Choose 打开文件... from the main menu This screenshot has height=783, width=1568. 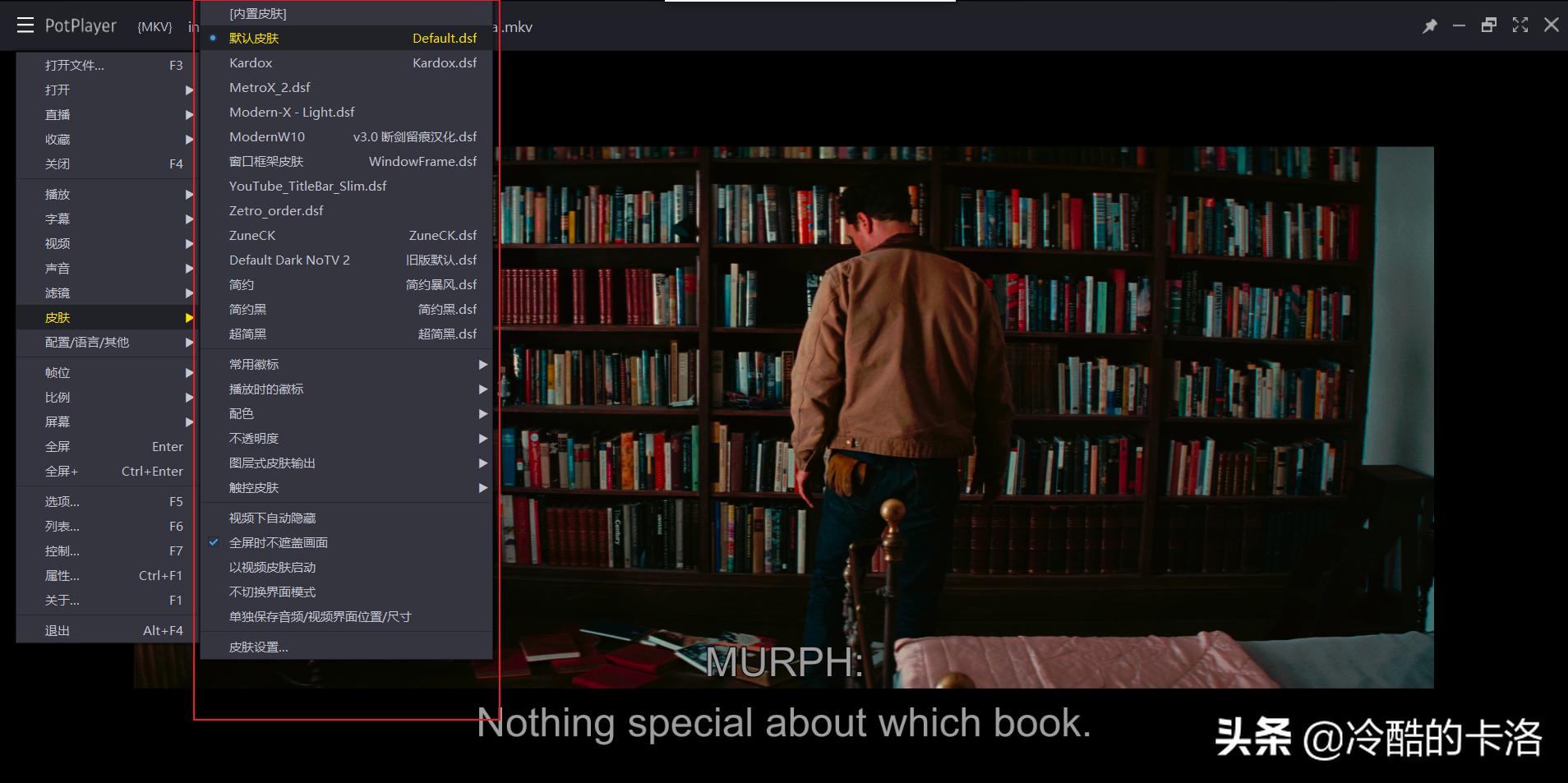[107, 65]
